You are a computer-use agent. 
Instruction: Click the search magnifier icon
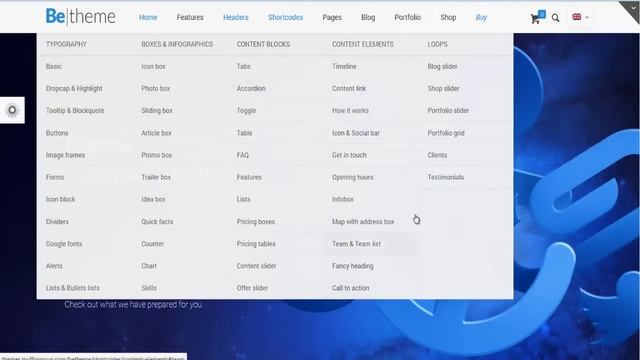point(556,18)
